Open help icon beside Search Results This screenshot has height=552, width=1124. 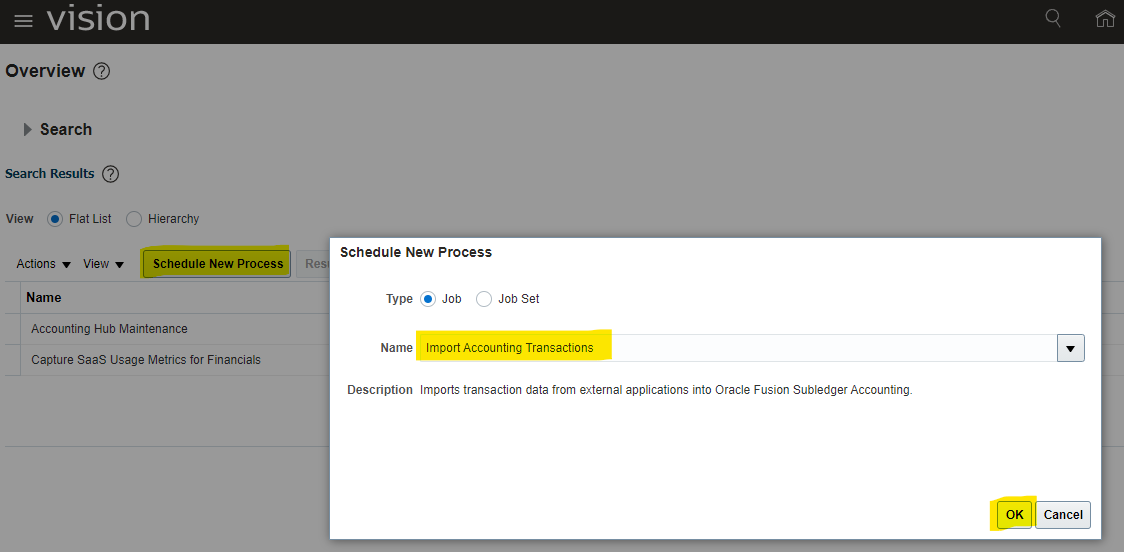111,174
